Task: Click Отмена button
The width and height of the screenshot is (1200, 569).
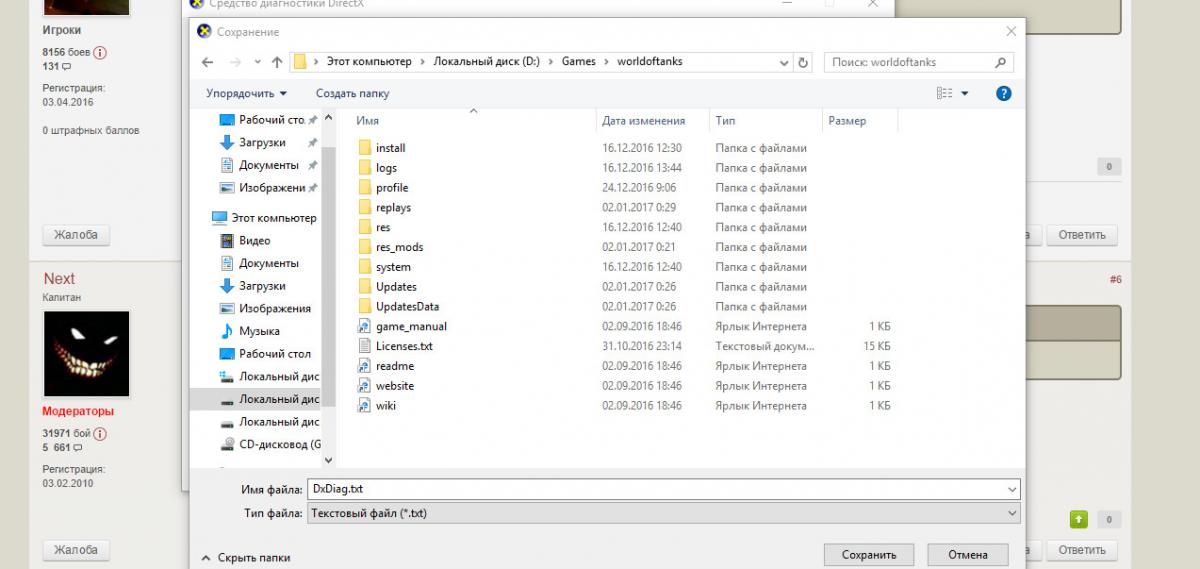Action: (x=968, y=554)
